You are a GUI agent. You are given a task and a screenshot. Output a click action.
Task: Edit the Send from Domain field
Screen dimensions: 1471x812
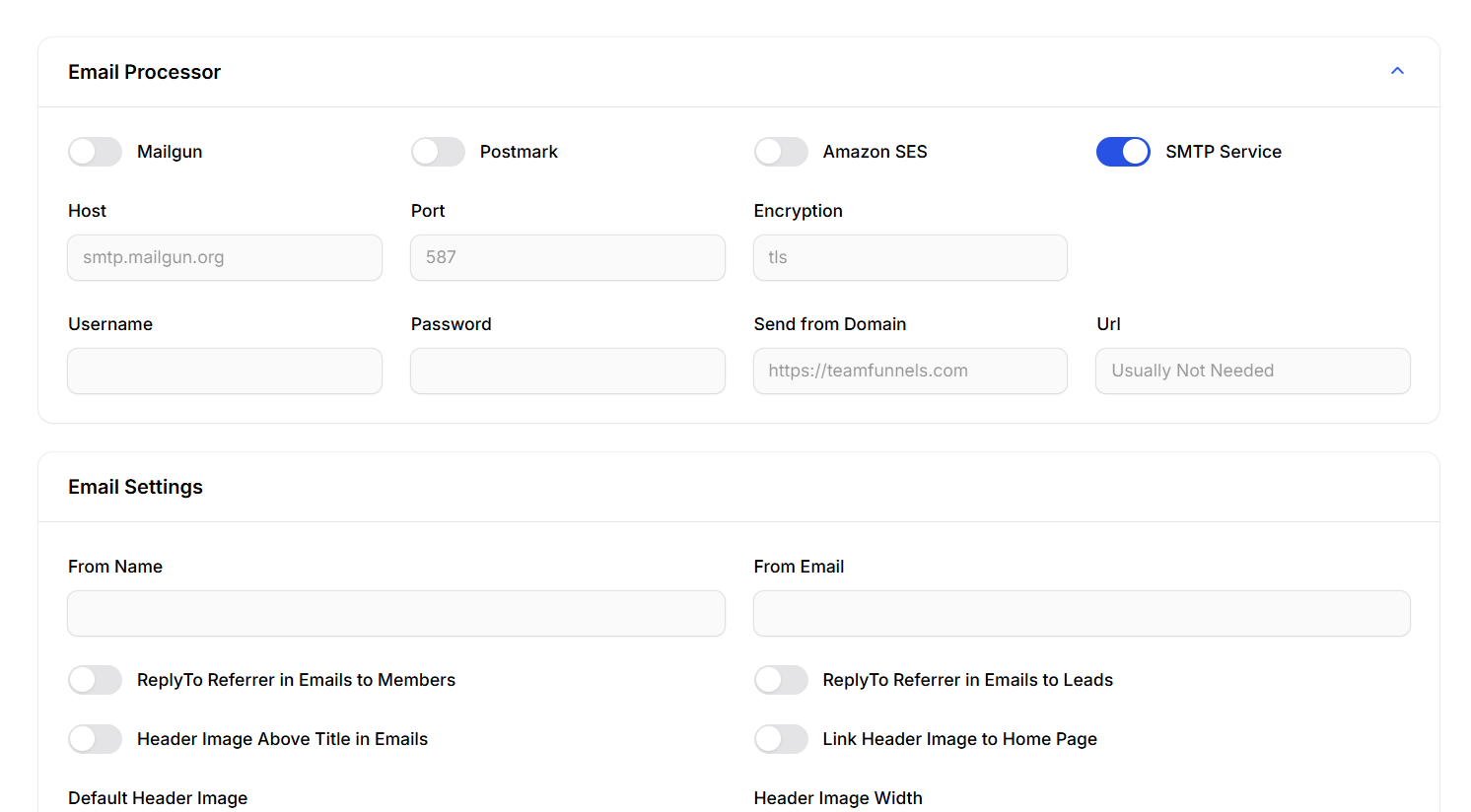(910, 371)
